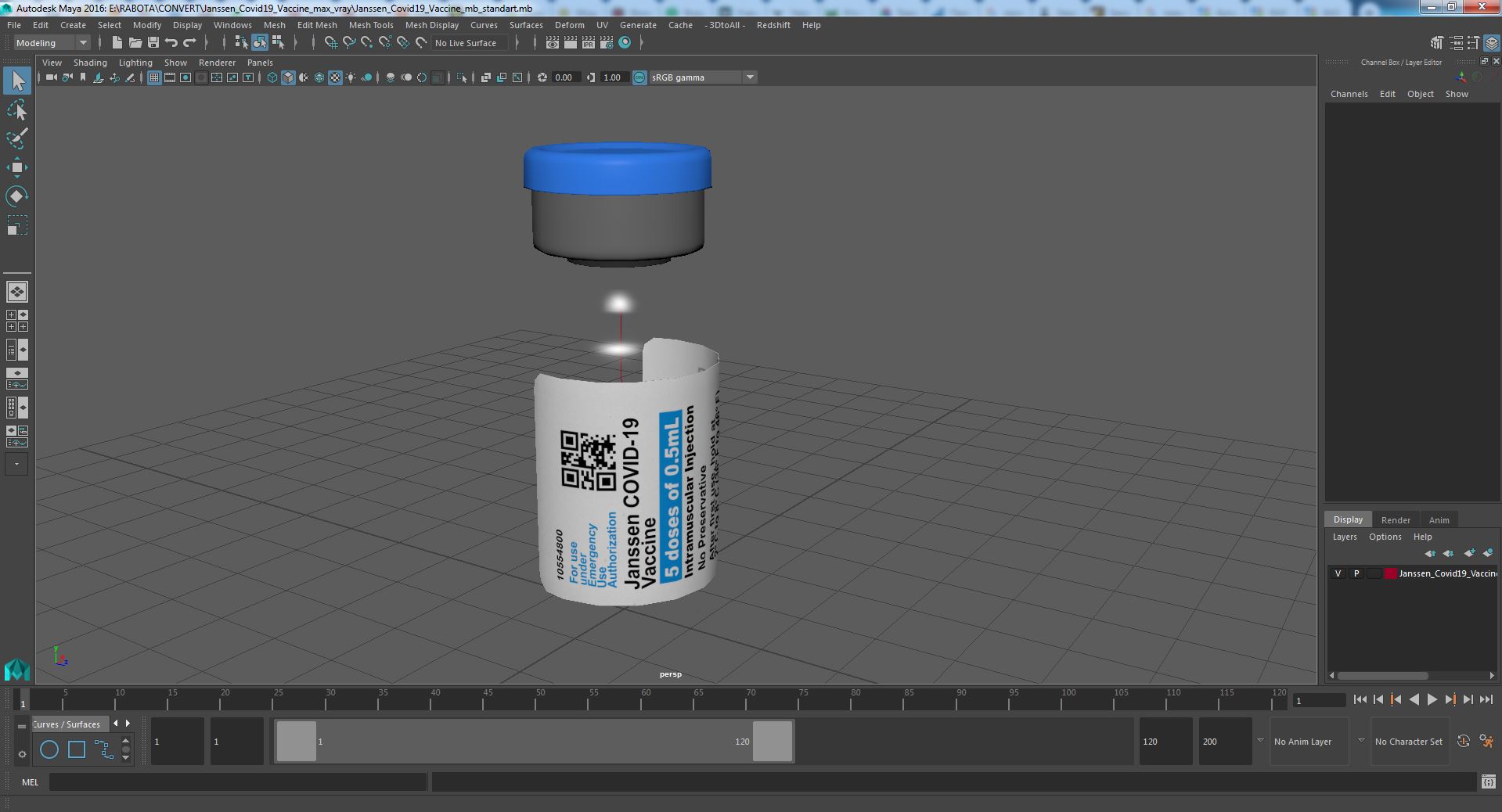Open the Mesh Tools menu
Screen dimensions: 1502x812
click(x=371, y=25)
